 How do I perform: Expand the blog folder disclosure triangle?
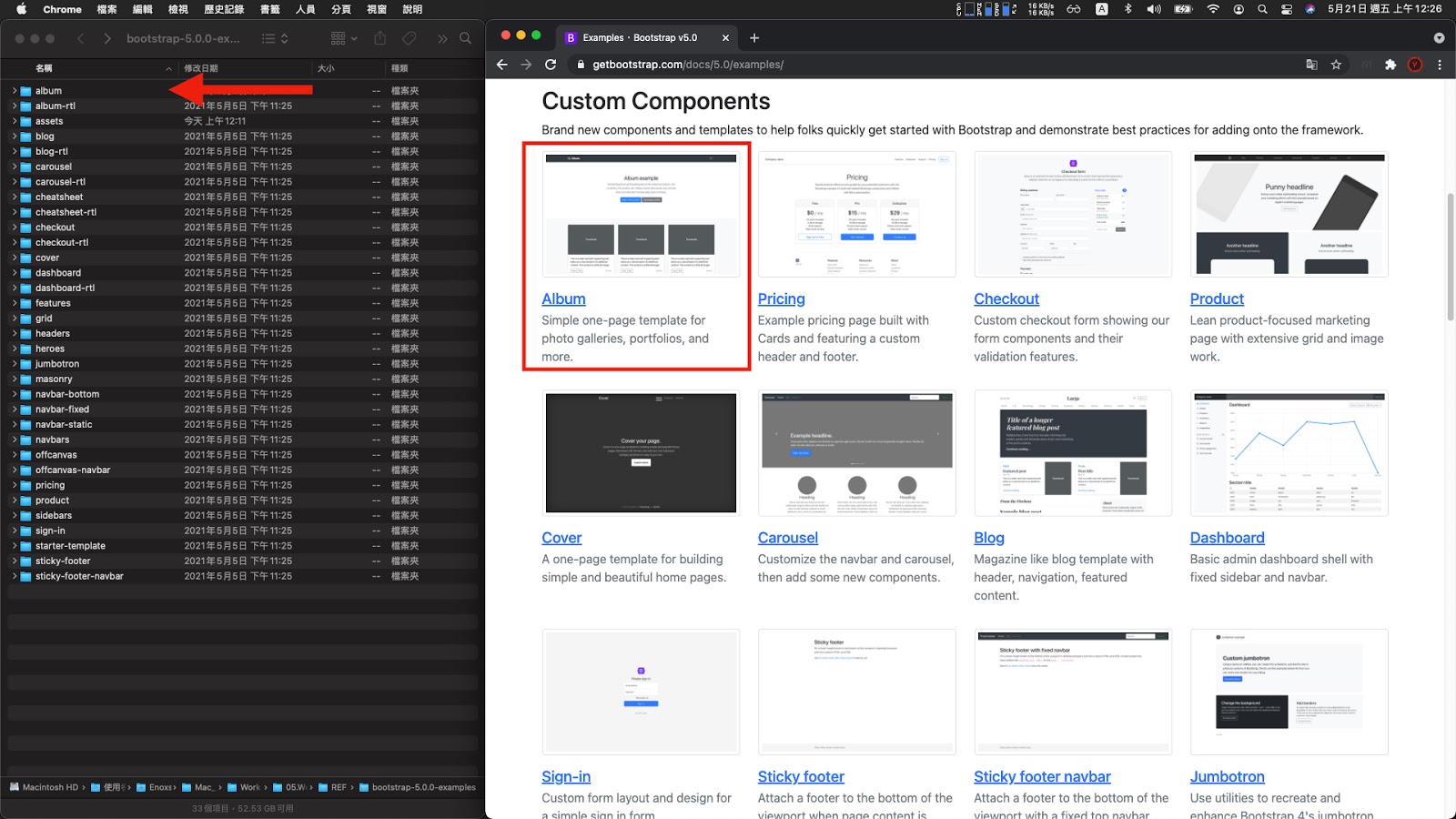pos(15,136)
